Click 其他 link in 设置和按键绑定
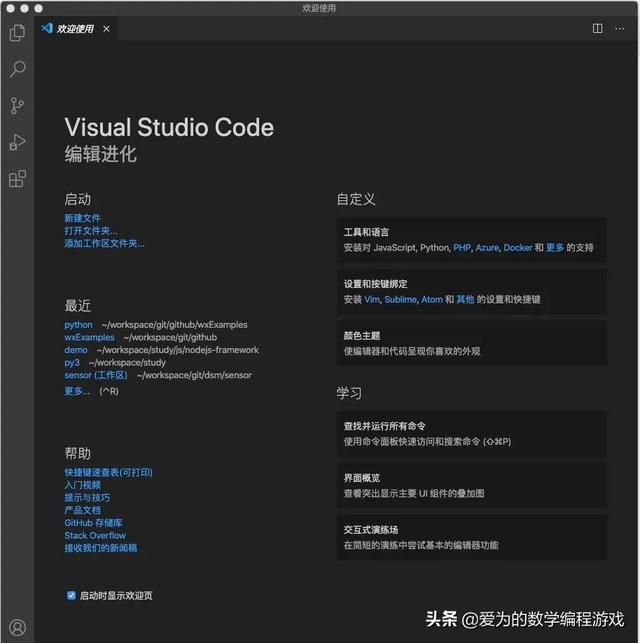640x643 pixels. [465, 299]
